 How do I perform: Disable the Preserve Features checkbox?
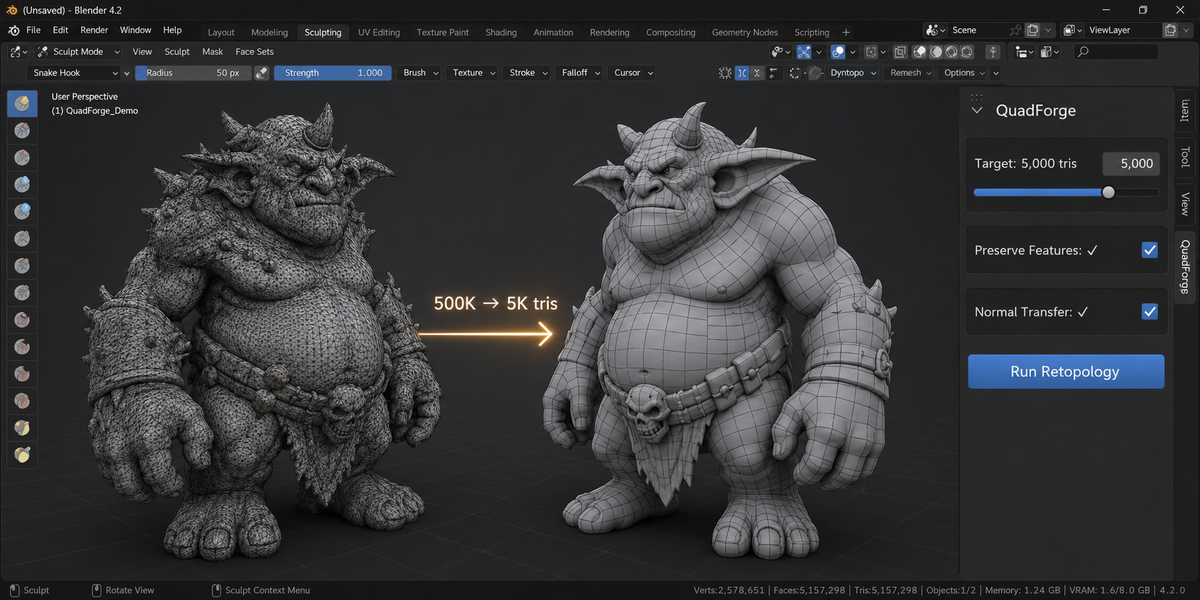tap(1150, 250)
